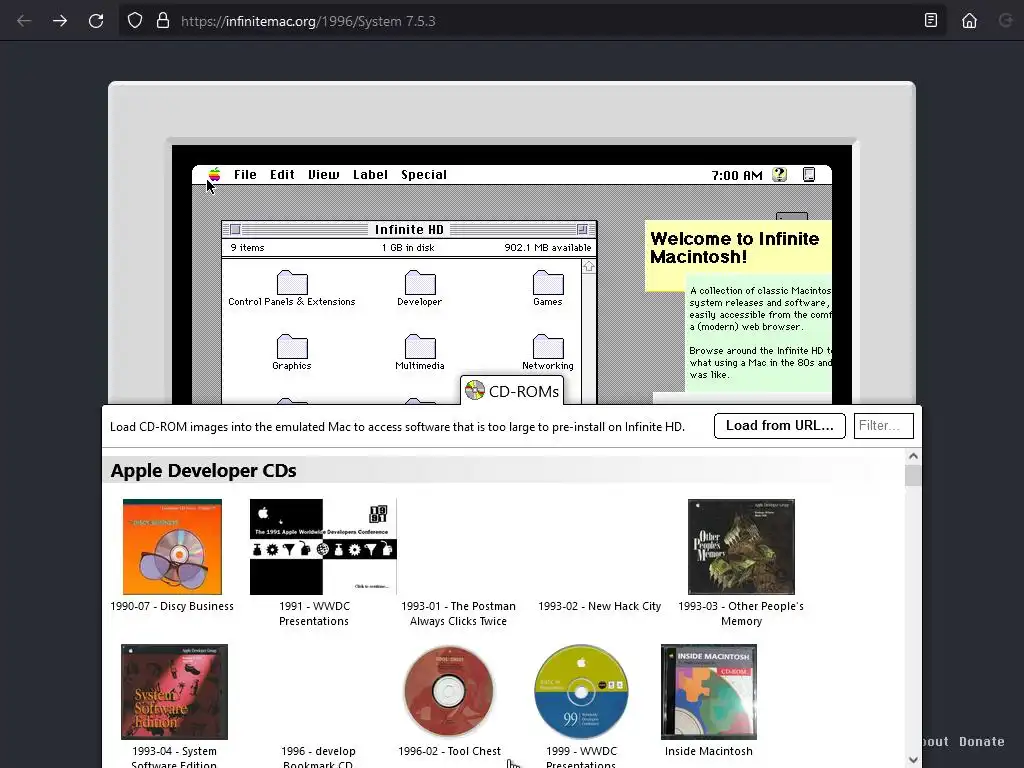Click '1993-01 - The Postman Always Clicks Twice'

tap(458, 614)
